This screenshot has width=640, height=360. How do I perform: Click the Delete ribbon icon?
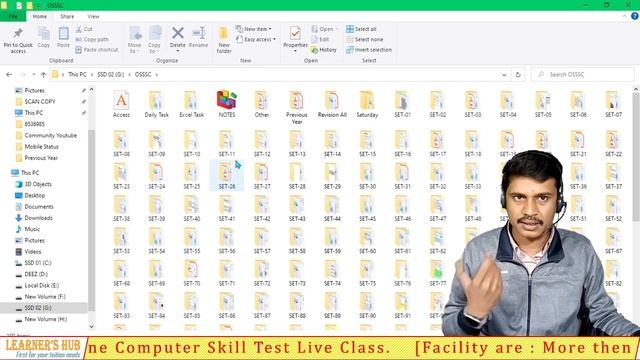coord(178,39)
